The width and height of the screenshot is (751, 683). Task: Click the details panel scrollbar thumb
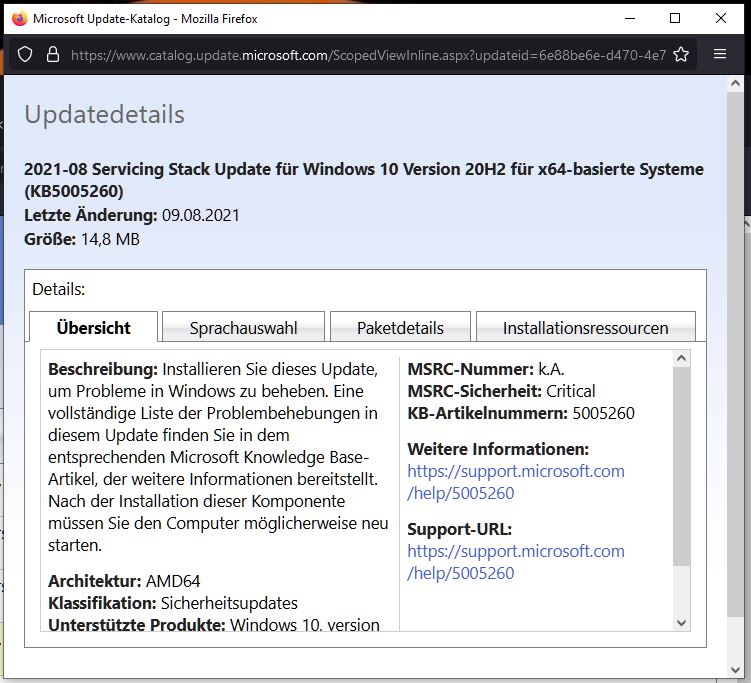coord(682,467)
